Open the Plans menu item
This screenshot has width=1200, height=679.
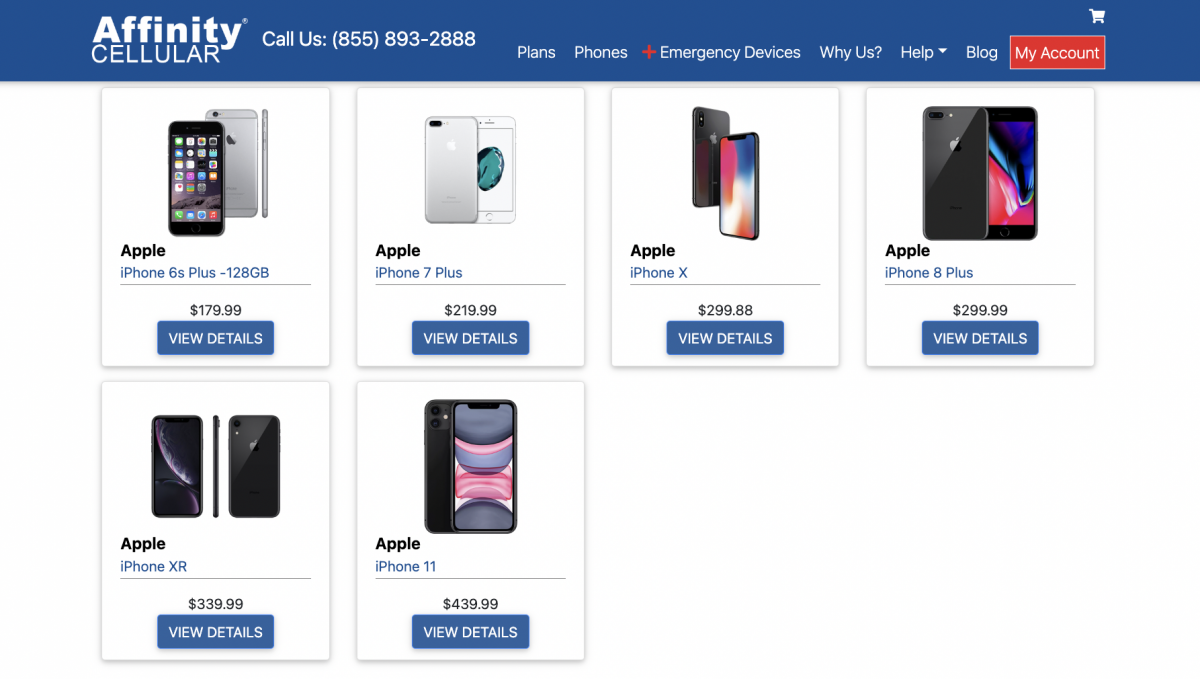(536, 53)
